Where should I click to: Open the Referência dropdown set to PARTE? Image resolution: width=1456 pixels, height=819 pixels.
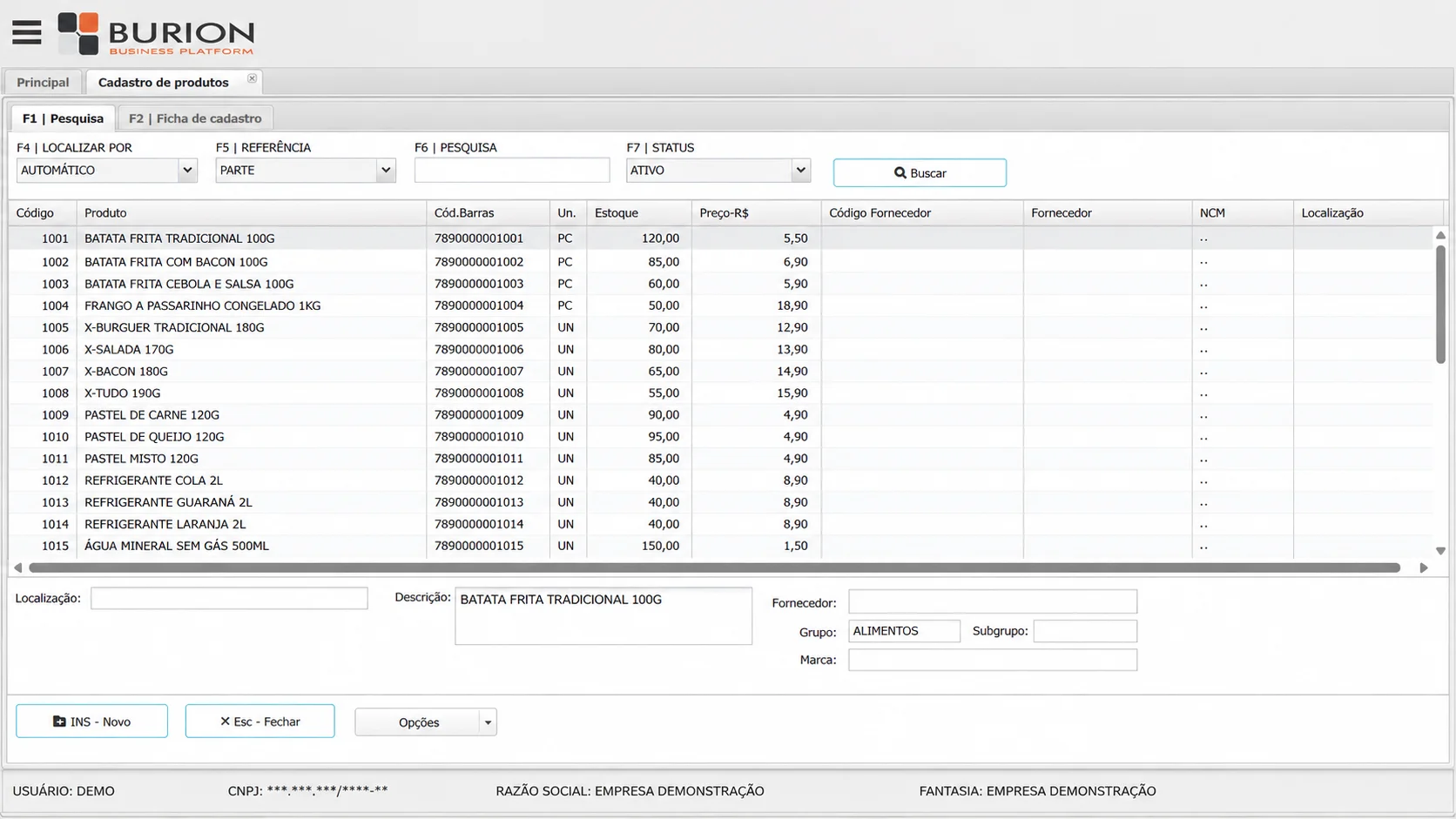306,171
